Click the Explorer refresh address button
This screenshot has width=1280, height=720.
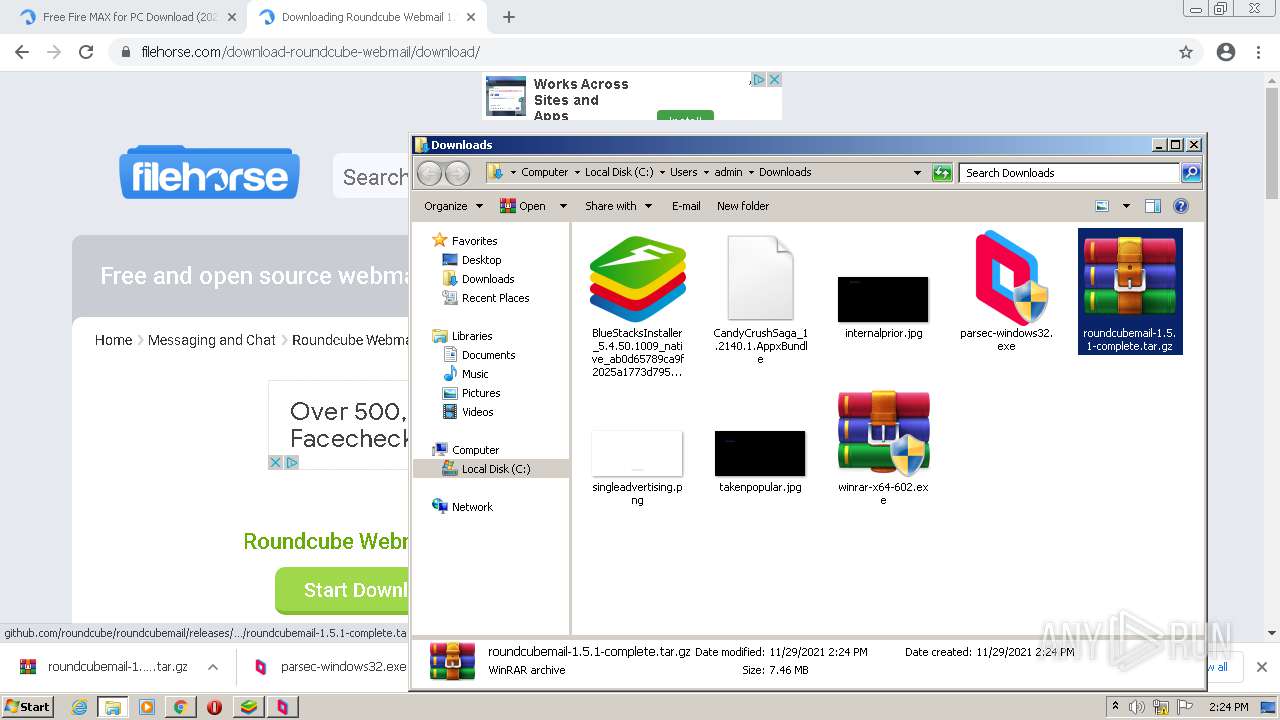click(x=942, y=173)
